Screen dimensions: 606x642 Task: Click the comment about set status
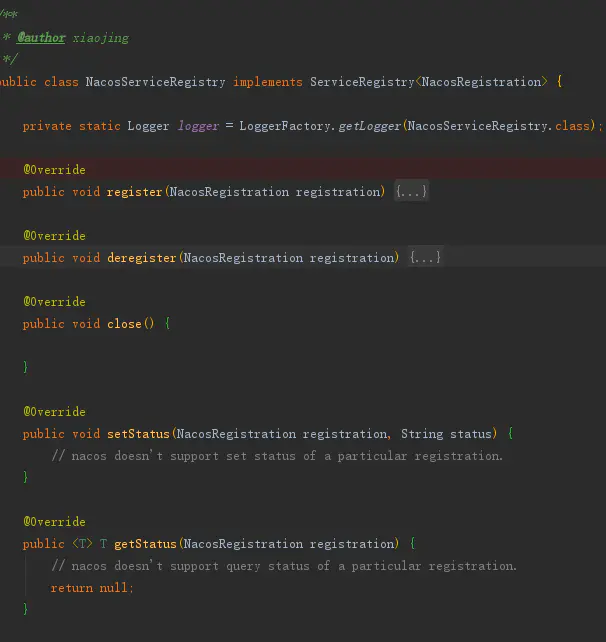coord(277,456)
